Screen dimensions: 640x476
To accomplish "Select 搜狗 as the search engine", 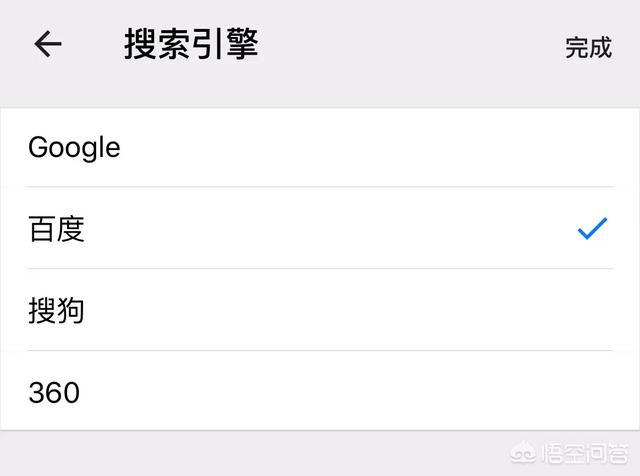I will [320, 310].
